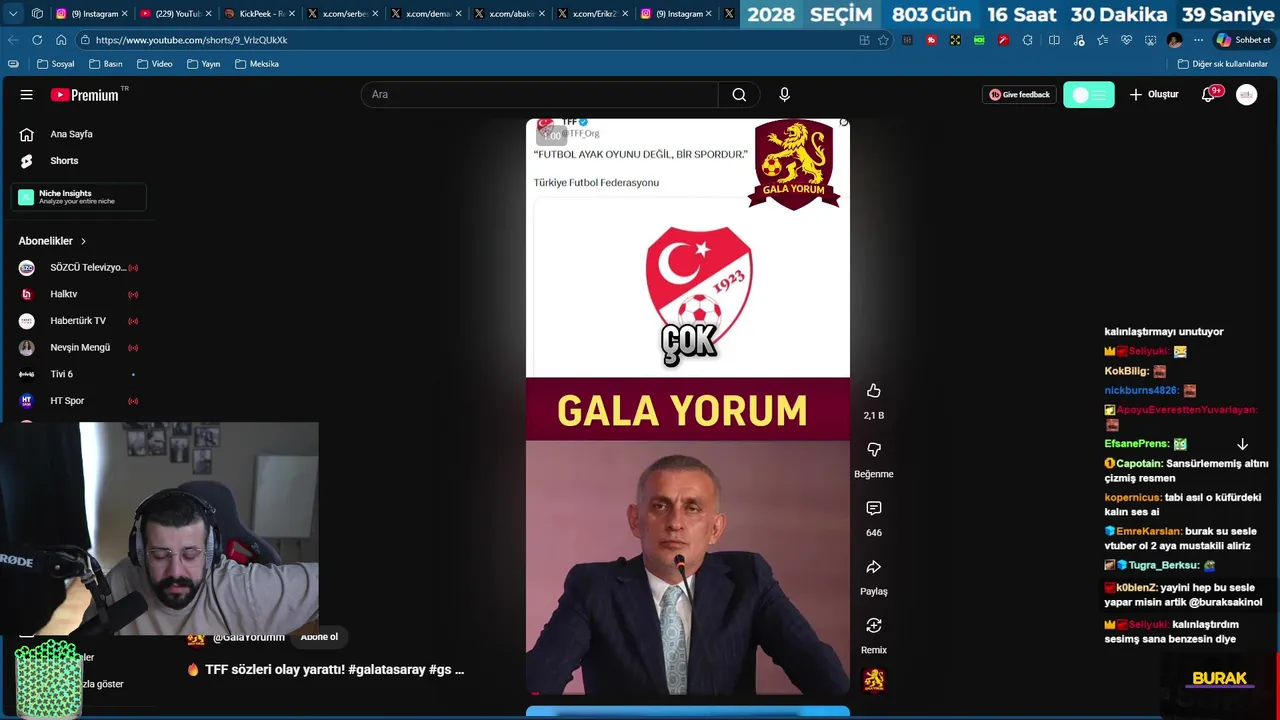Open the browser favorites list icon
Image resolution: width=1280 pixels, height=720 pixels.
pos(1102,40)
